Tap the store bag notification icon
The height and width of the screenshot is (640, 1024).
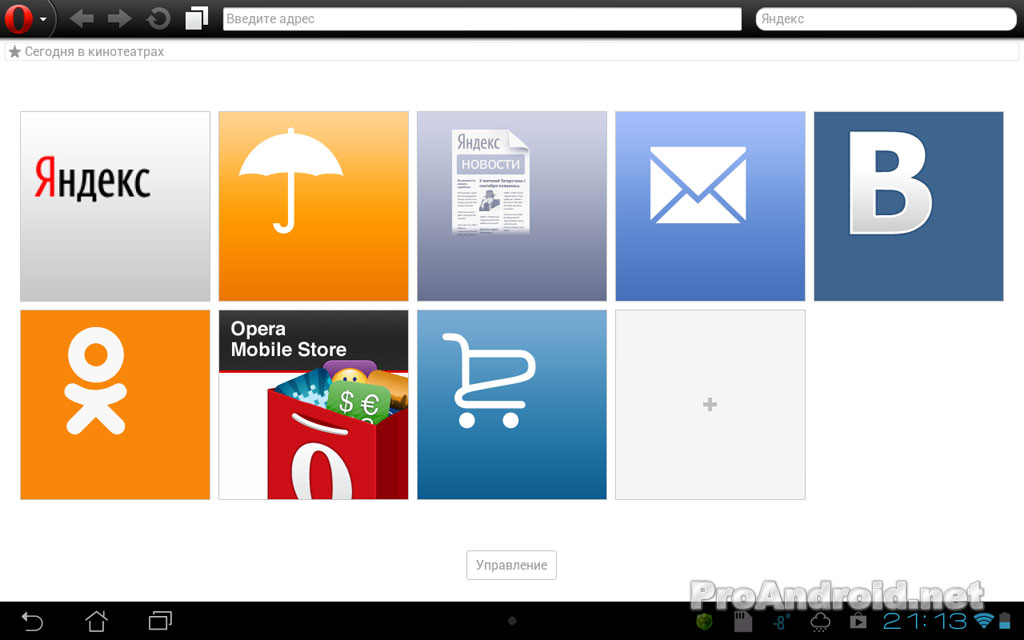point(858,621)
